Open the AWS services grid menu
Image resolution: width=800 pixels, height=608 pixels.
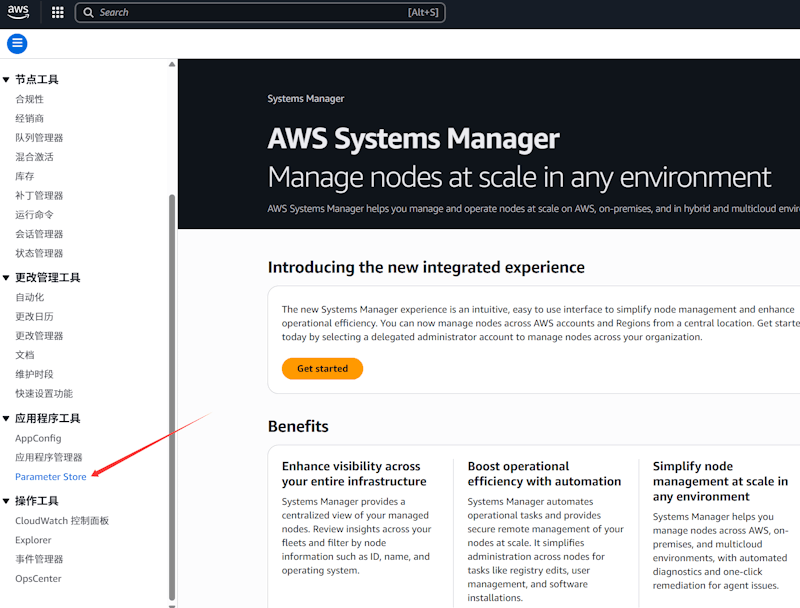pyautogui.click(x=57, y=13)
